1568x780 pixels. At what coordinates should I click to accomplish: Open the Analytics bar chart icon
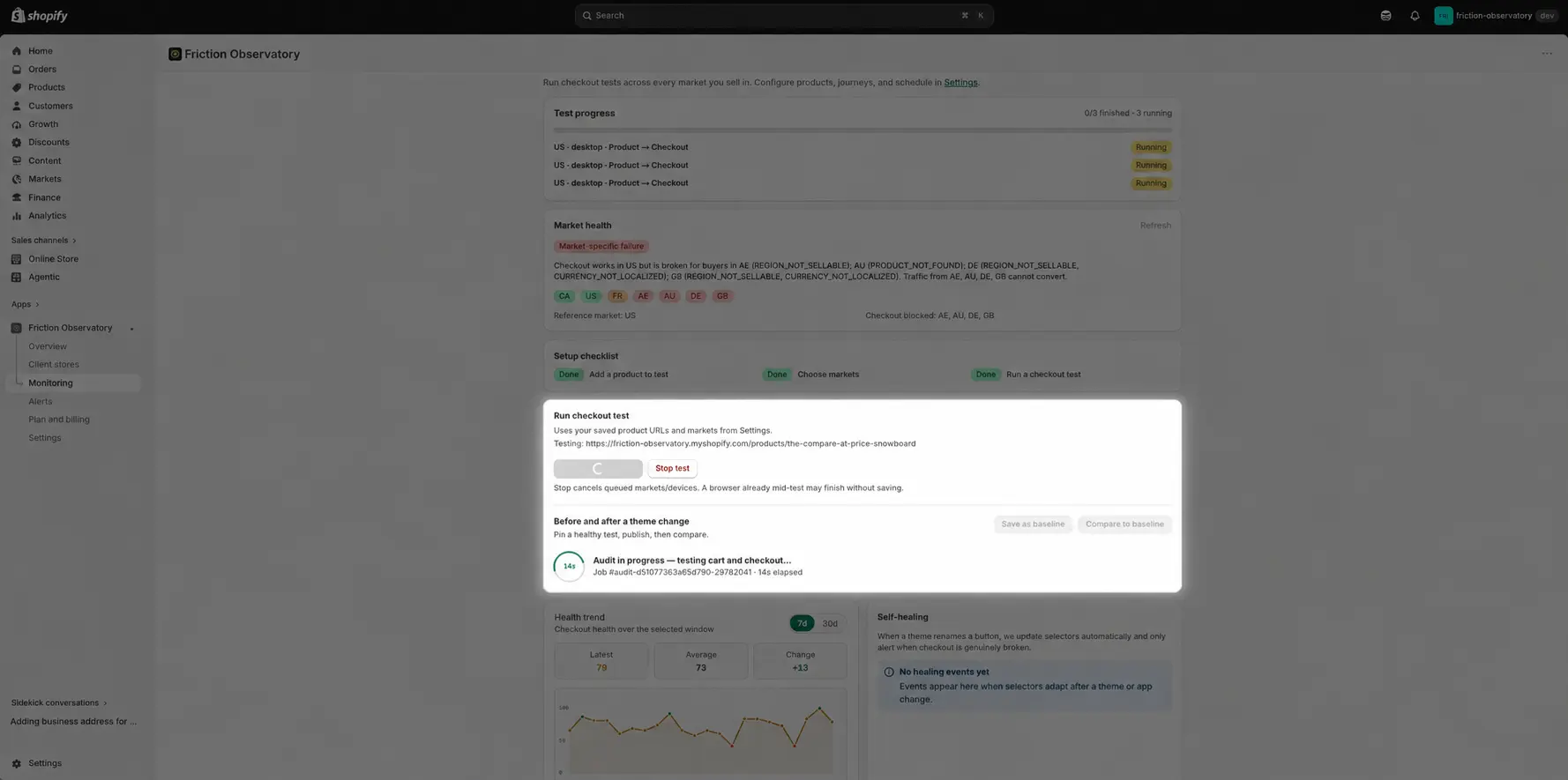click(x=16, y=216)
